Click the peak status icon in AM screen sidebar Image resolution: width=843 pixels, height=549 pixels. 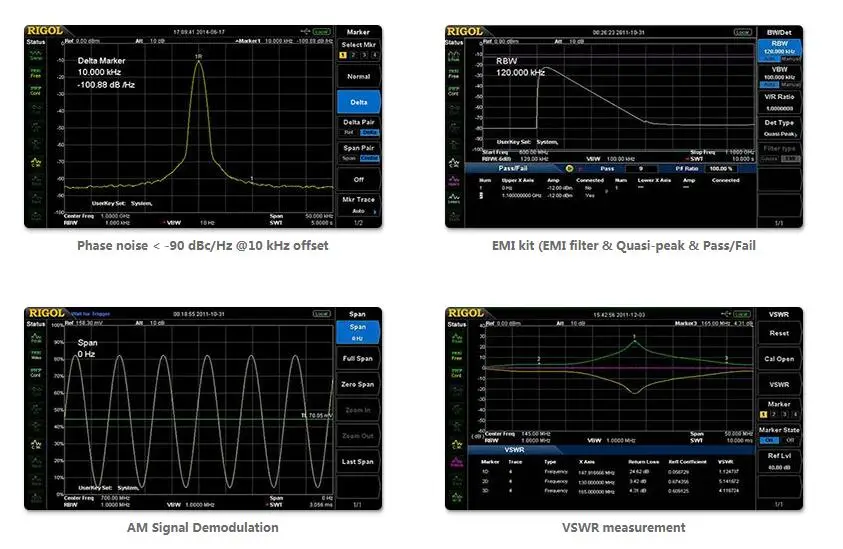(x=35, y=337)
